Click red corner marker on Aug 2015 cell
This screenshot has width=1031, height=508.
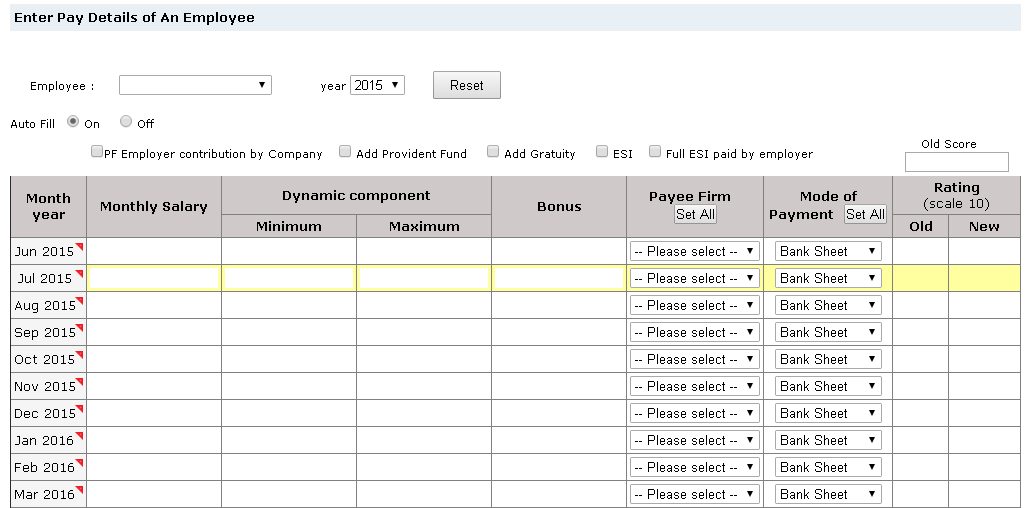[80, 300]
